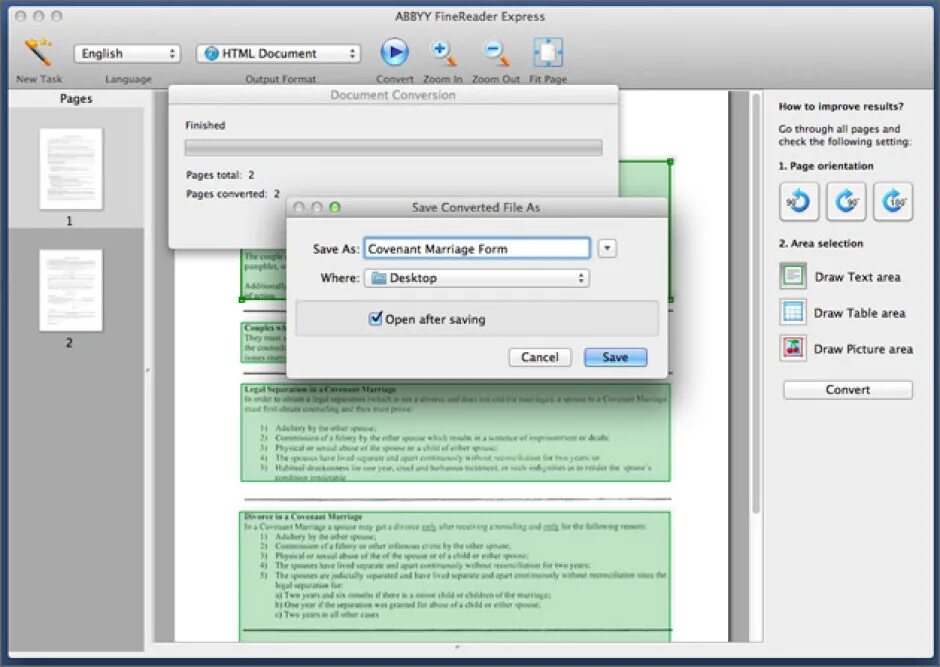
Task: Click the HTML globe icon in Output Format
Action: [211, 54]
